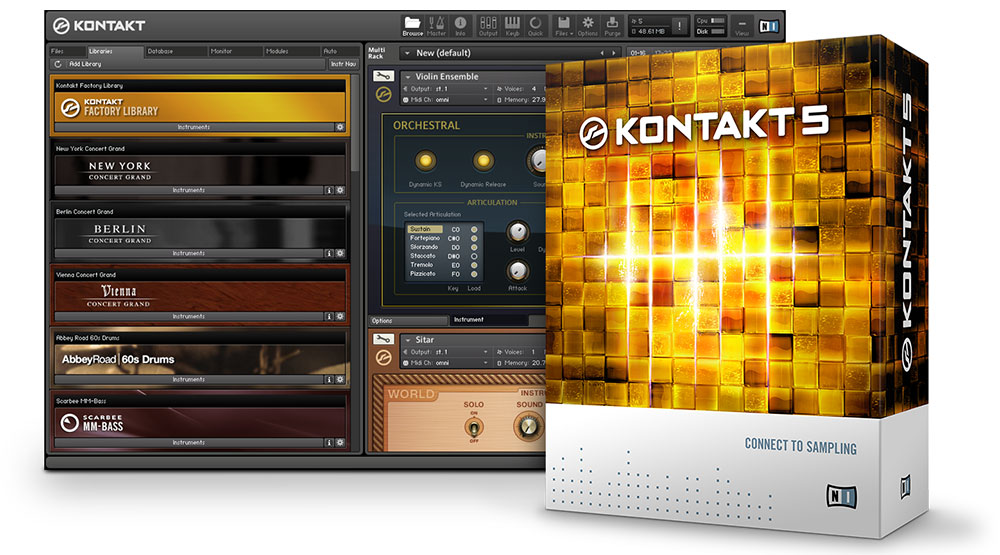Click the Sitar wrench edit icon
The width and height of the screenshot is (1000, 555).
click(x=383, y=339)
